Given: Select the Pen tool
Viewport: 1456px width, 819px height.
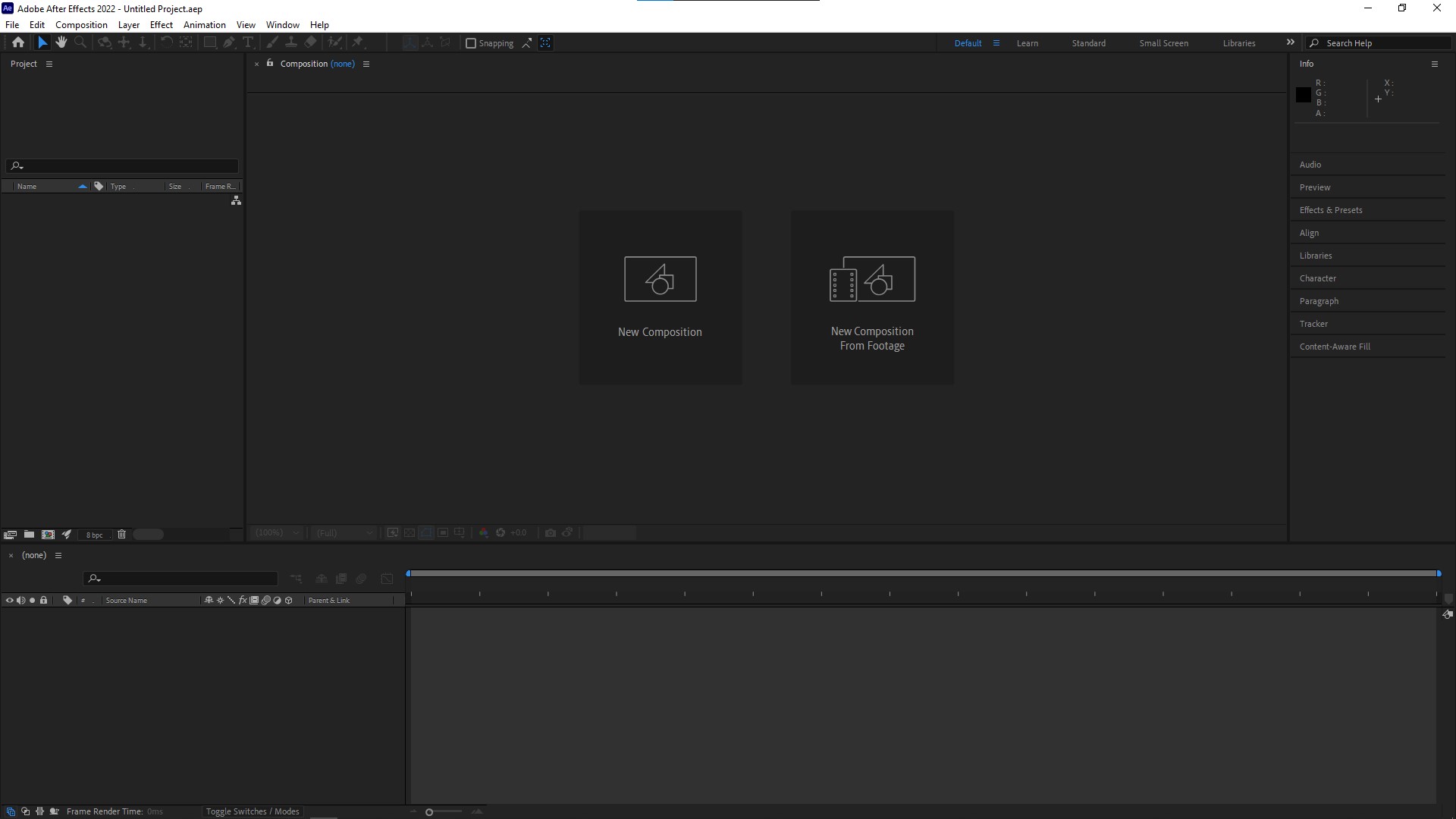Looking at the screenshot, I should (229, 42).
